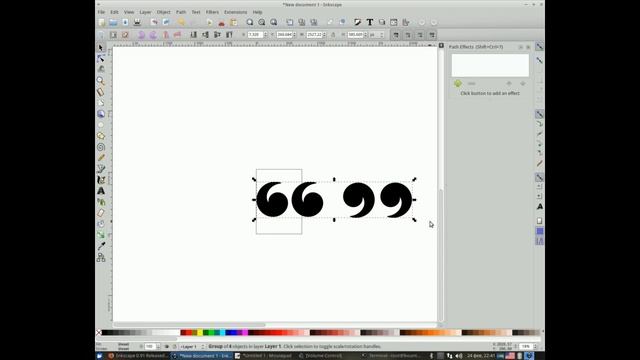The width and height of the screenshot is (640, 360).
Task: Select the Spiral tool
Action: point(101,147)
